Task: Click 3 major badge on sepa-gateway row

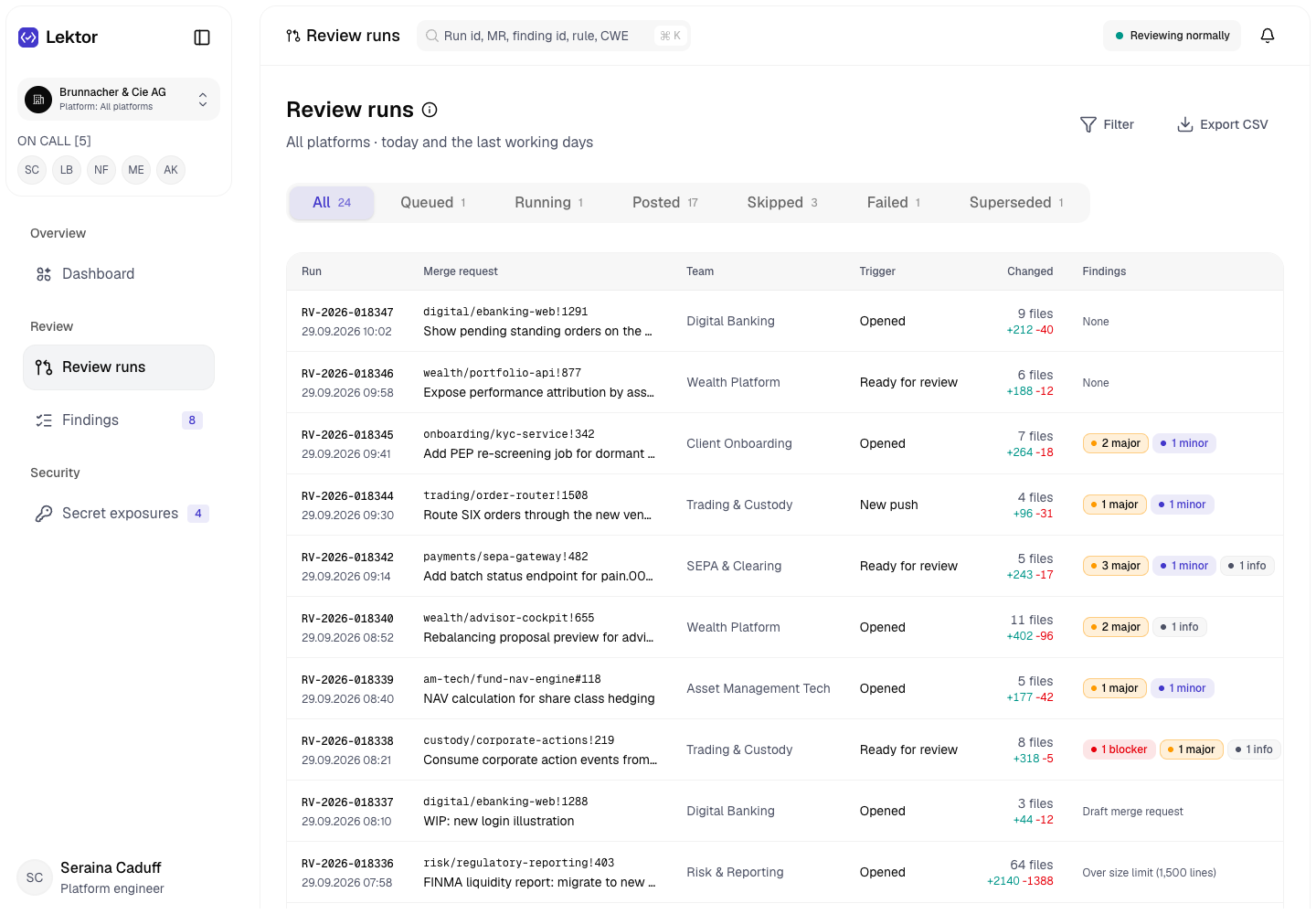Action: pyautogui.click(x=1116, y=566)
